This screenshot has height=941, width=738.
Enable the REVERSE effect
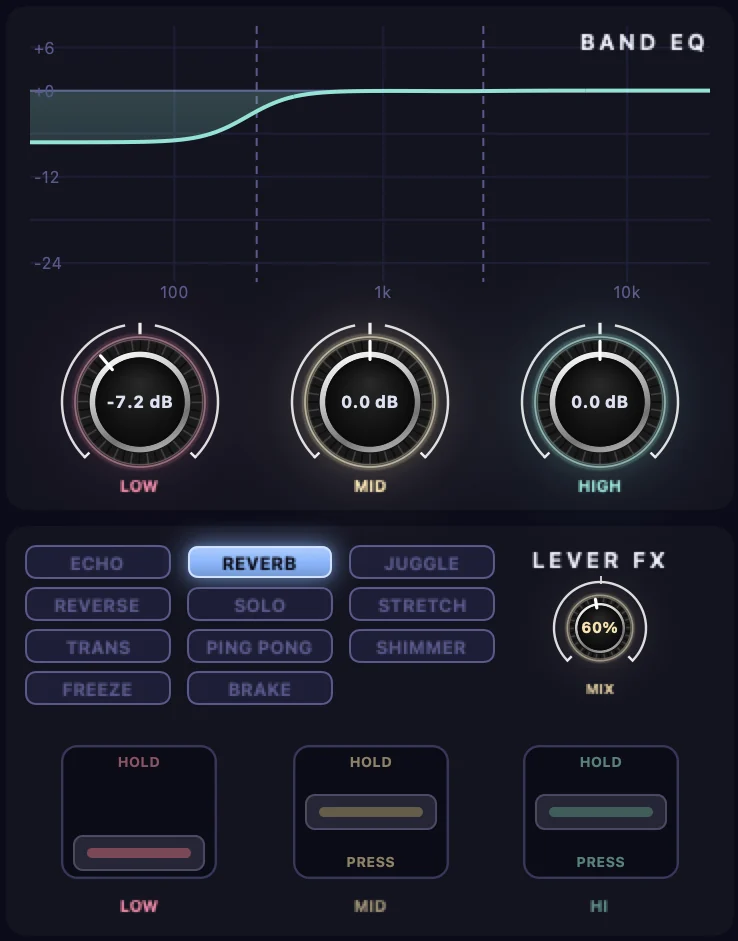[98, 604]
